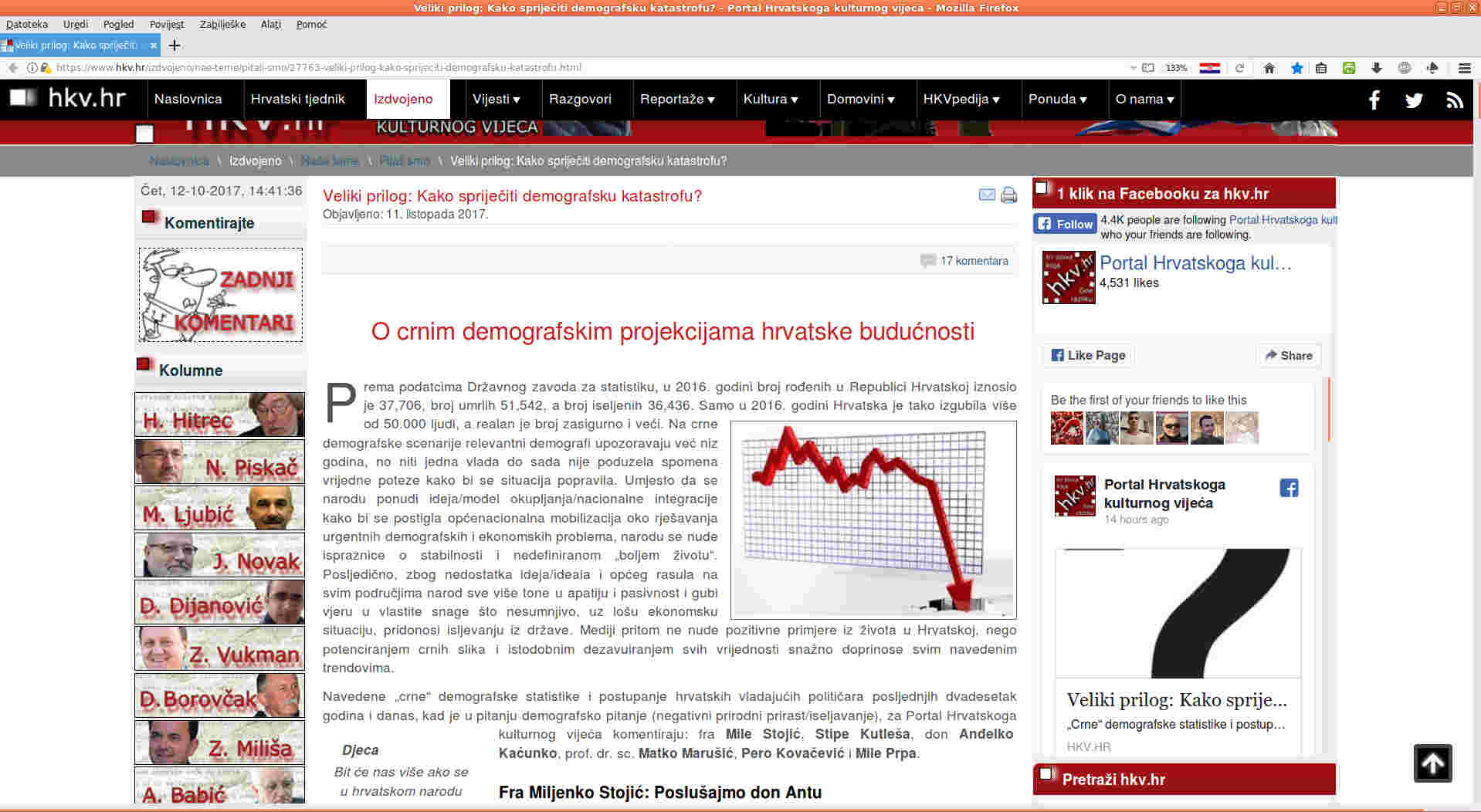Toggle the checkbox beside 1 klik na Facebooku
Image resolution: width=1481 pixels, height=812 pixels.
coord(1042,188)
